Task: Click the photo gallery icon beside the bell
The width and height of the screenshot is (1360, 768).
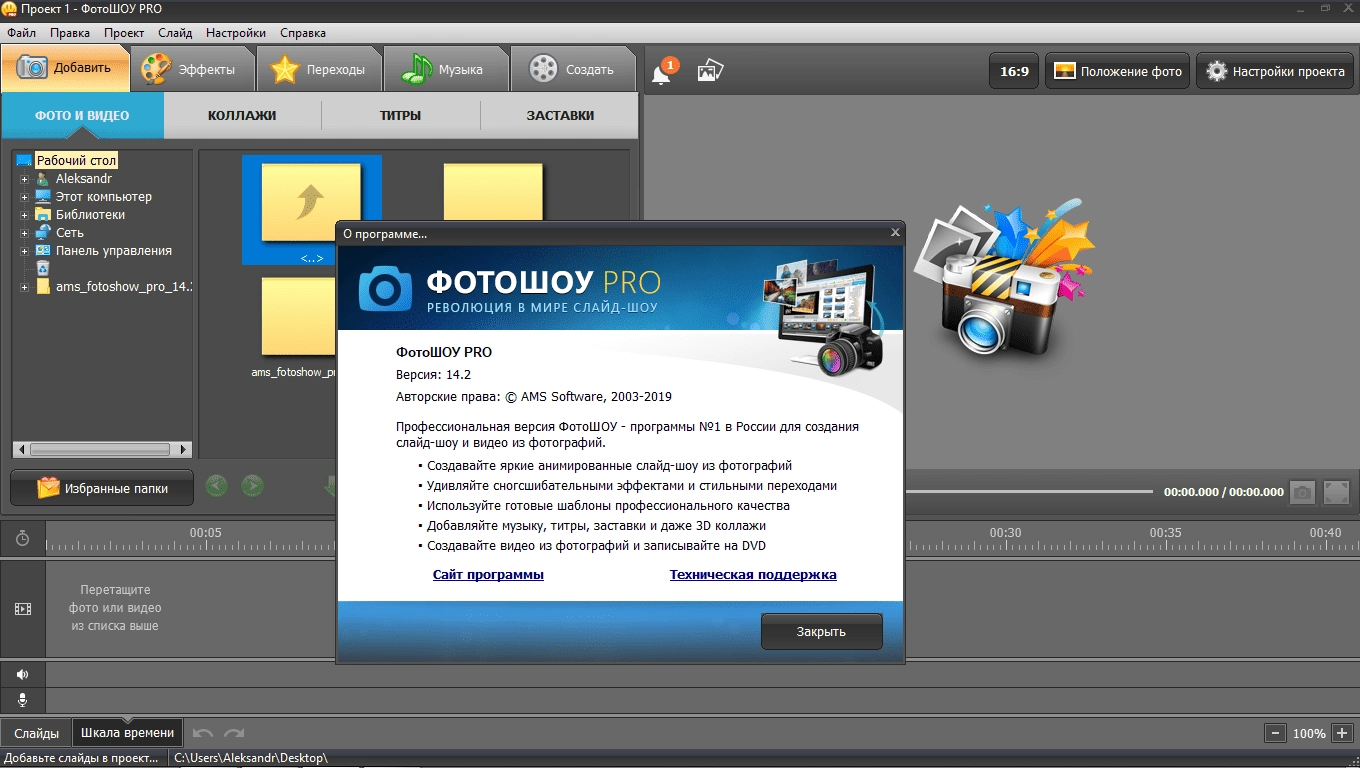Action: (710, 71)
